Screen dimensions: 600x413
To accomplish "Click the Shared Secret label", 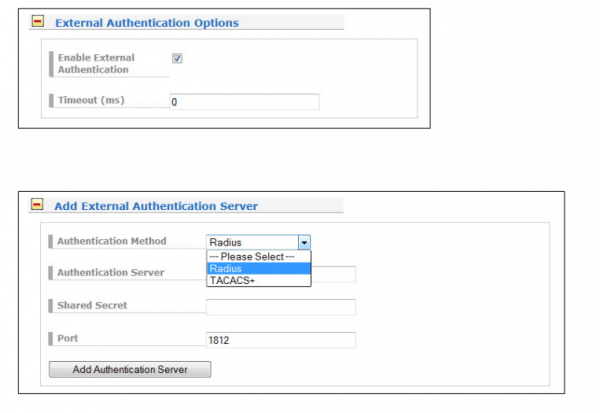I will [x=92, y=305].
